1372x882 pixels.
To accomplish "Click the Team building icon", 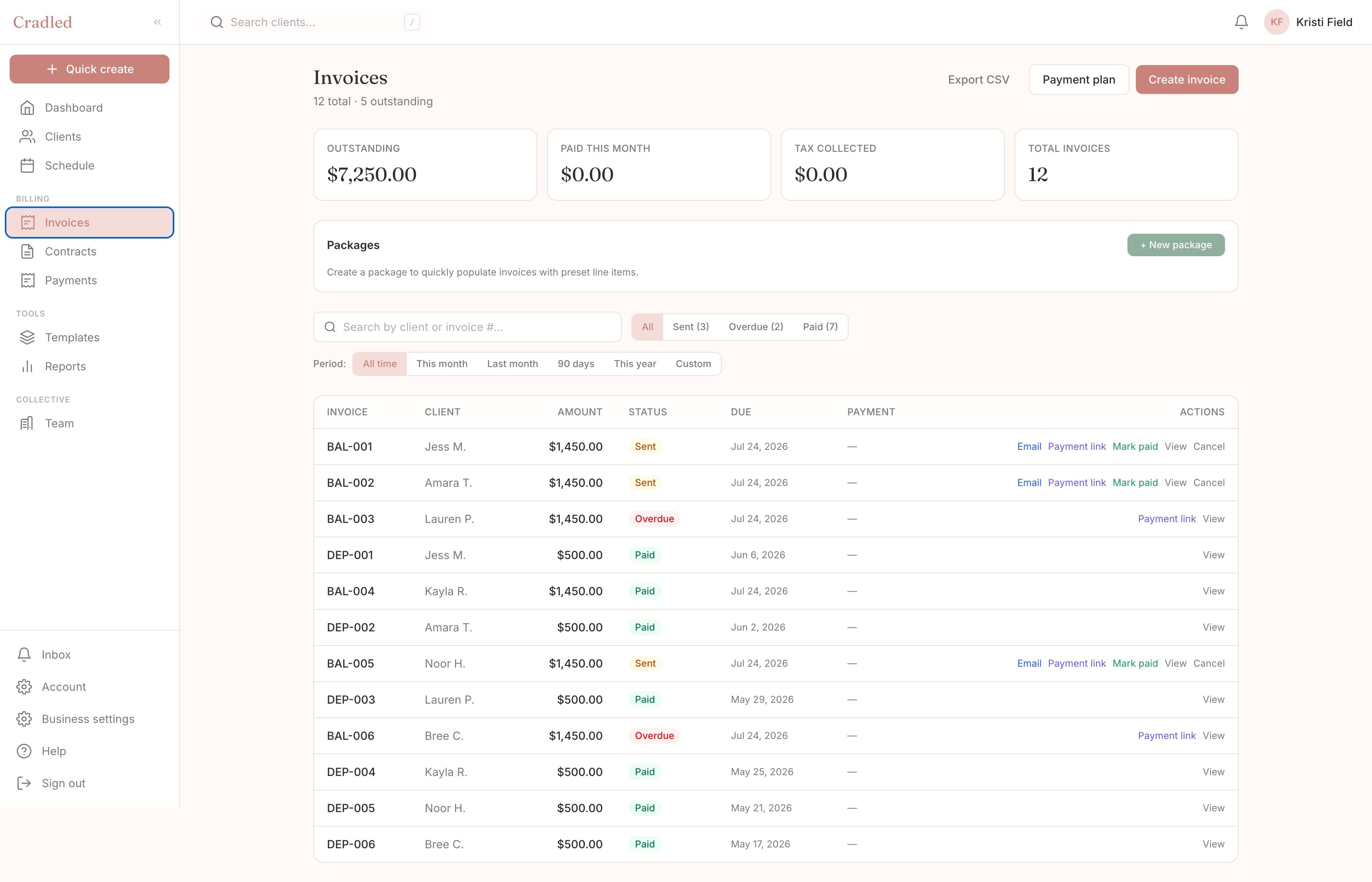I will (x=27, y=423).
